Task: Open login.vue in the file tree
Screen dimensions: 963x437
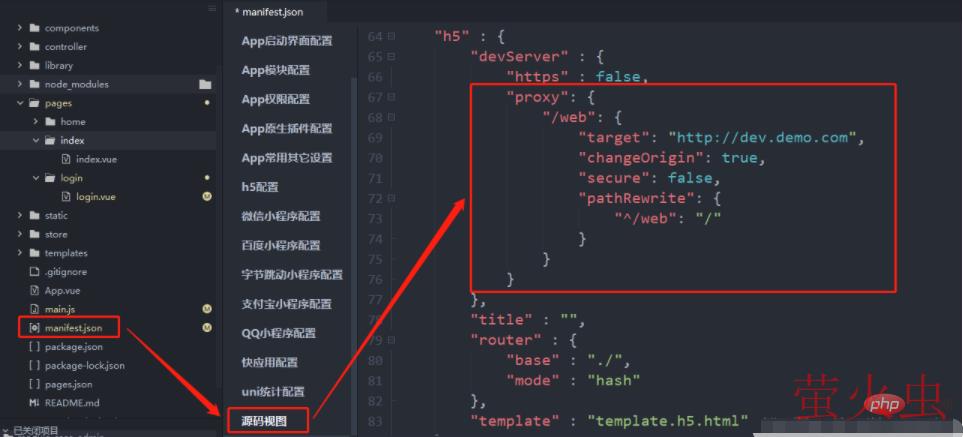Action: point(95,197)
